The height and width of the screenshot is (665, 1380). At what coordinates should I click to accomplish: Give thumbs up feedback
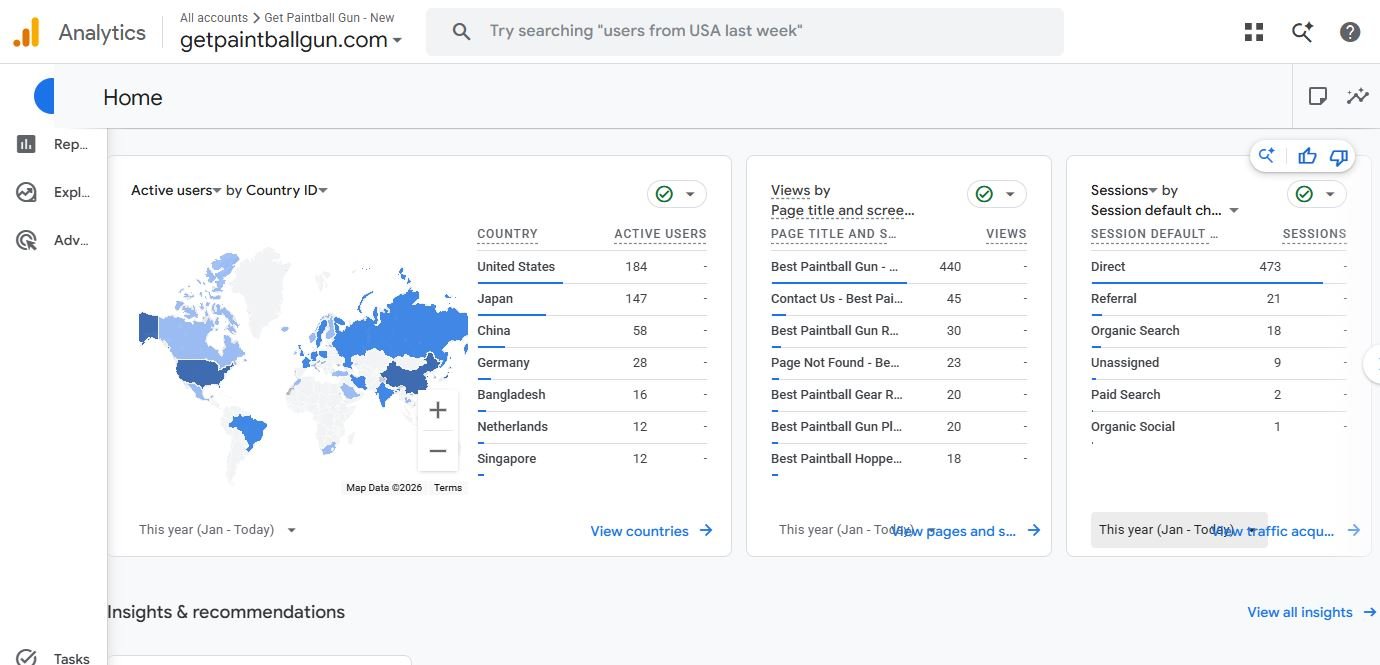point(1307,156)
